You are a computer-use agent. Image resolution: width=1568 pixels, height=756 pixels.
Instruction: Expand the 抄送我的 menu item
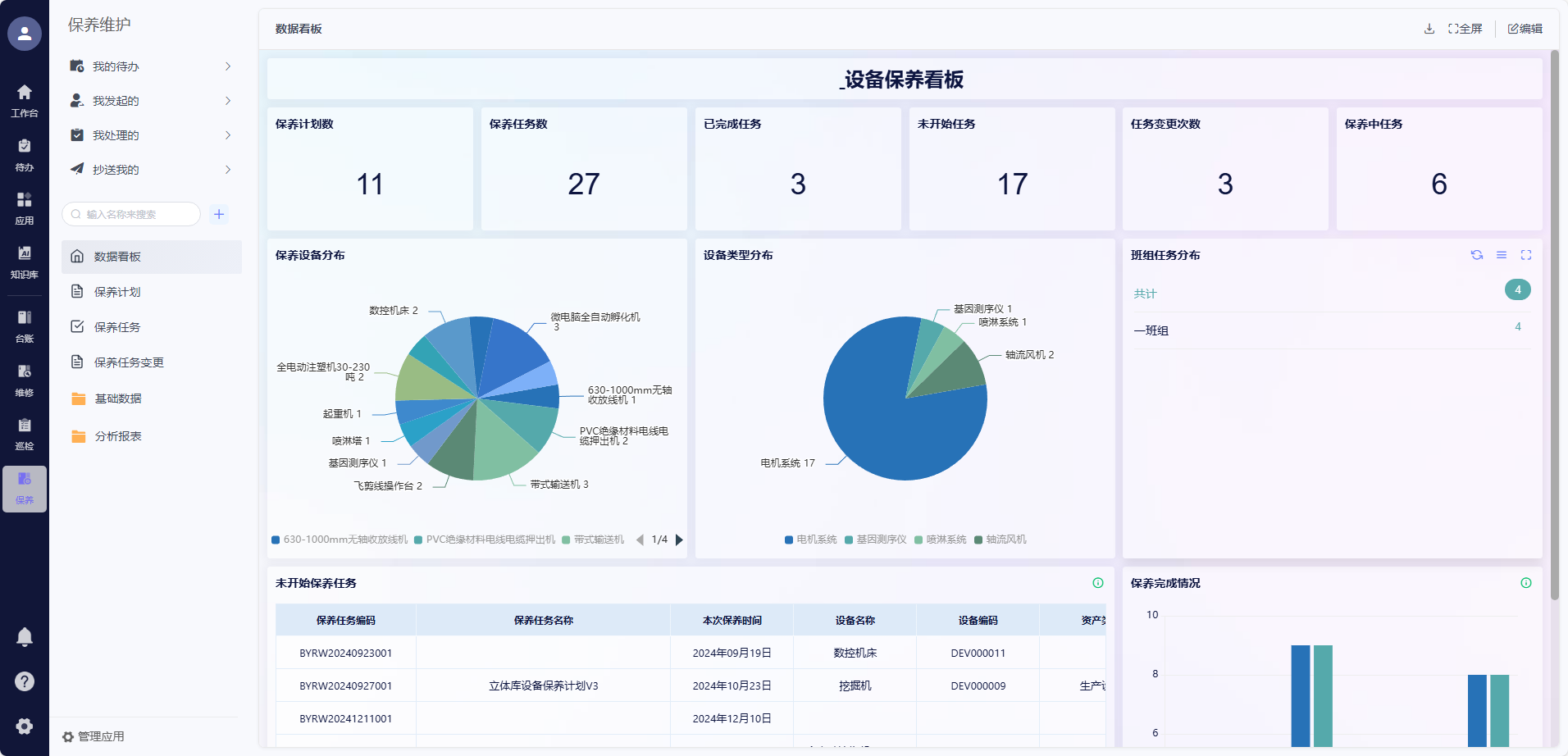pyautogui.click(x=152, y=170)
